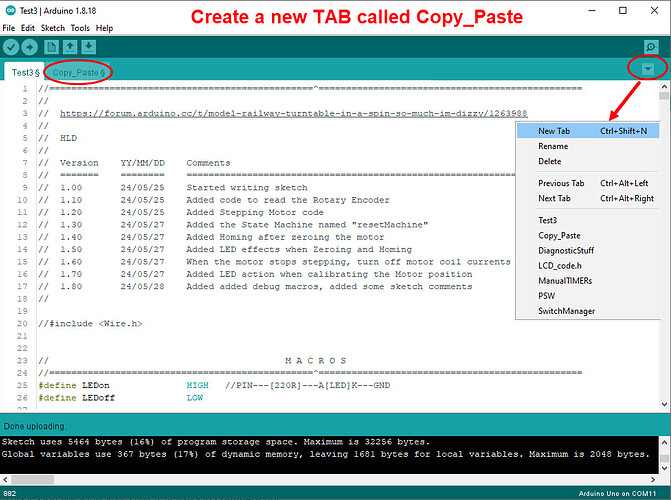Open the forum.arduino.cc link in the code
The image size is (671, 500).
(294, 113)
